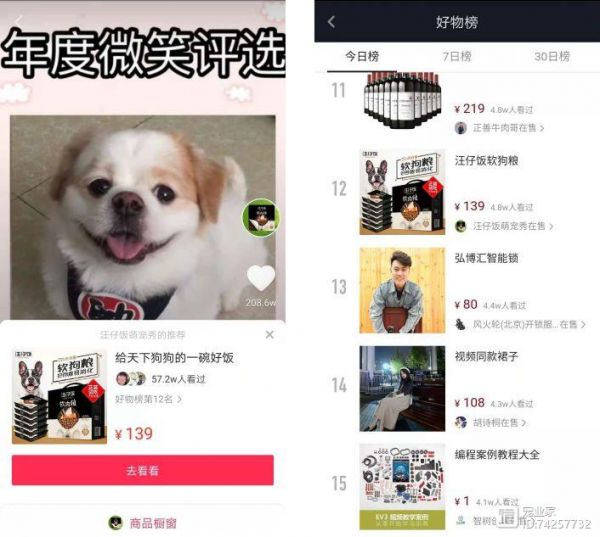Open seller avatar next to 正善牛肉哥在售
Image resolution: width=600 pixels, height=537 pixels.
[x=461, y=128]
